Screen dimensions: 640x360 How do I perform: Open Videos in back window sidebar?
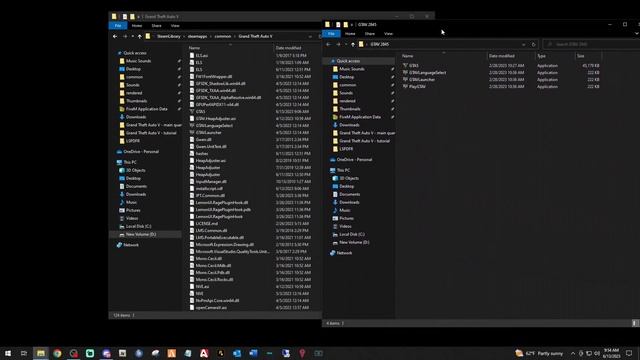131,218
